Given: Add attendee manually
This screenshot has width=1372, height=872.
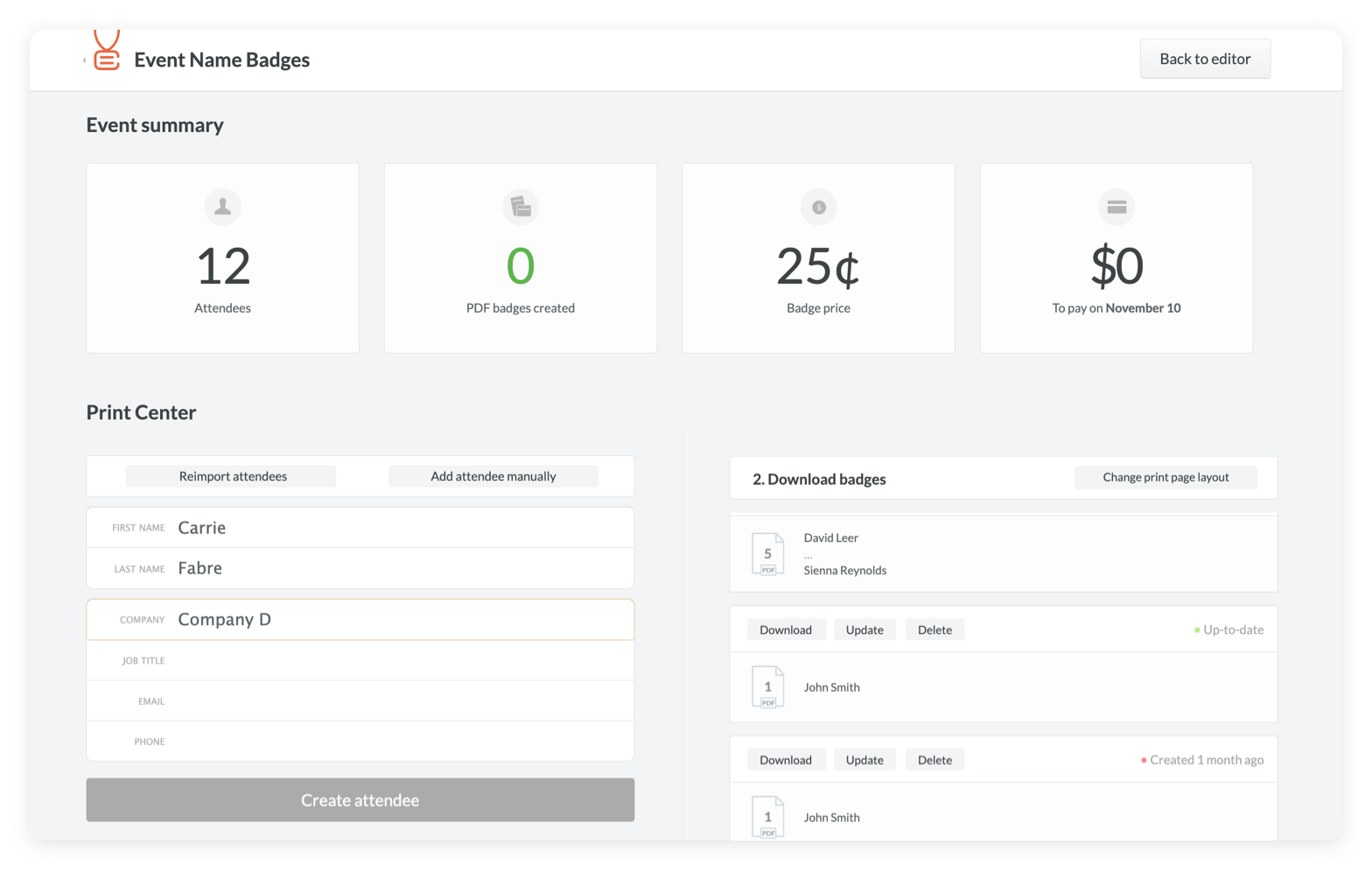Looking at the screenshot, I should pos(493,476).
